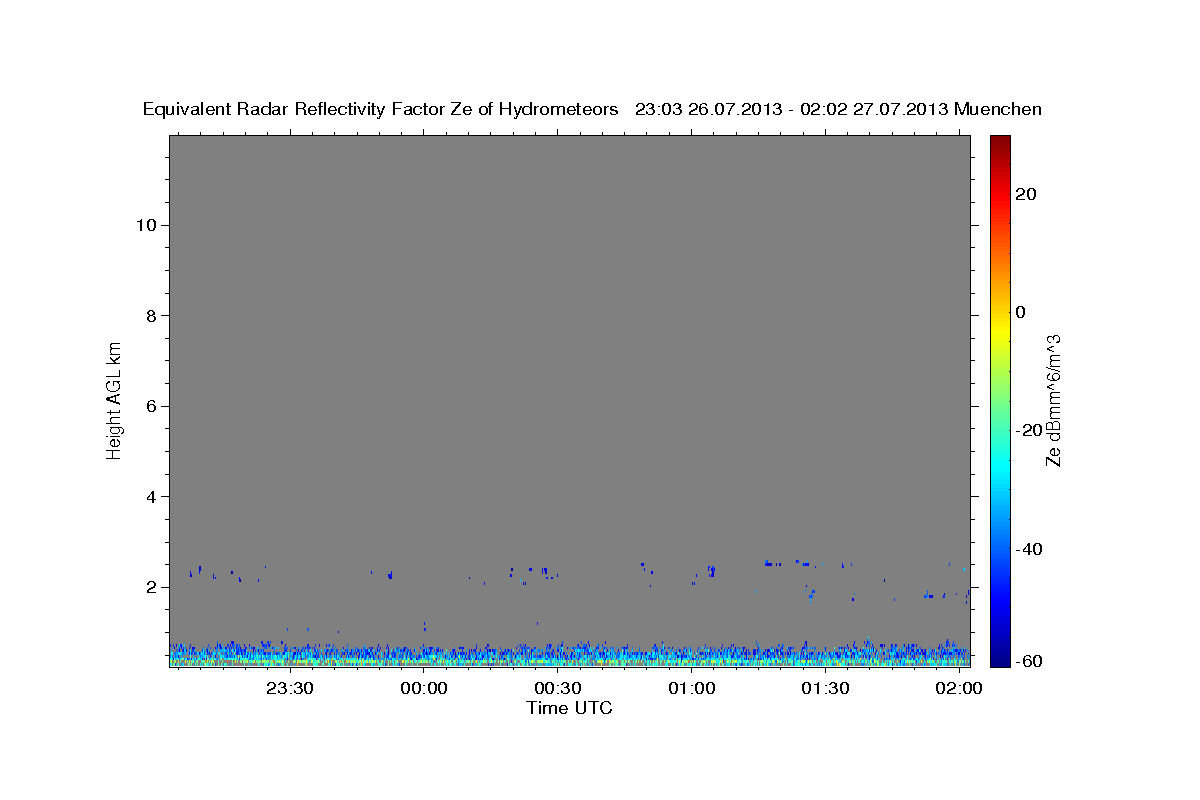The width and height of the screenshot is (1200, 800).
Task: Click the 00:30 time tick label
Action: point(557,689)
